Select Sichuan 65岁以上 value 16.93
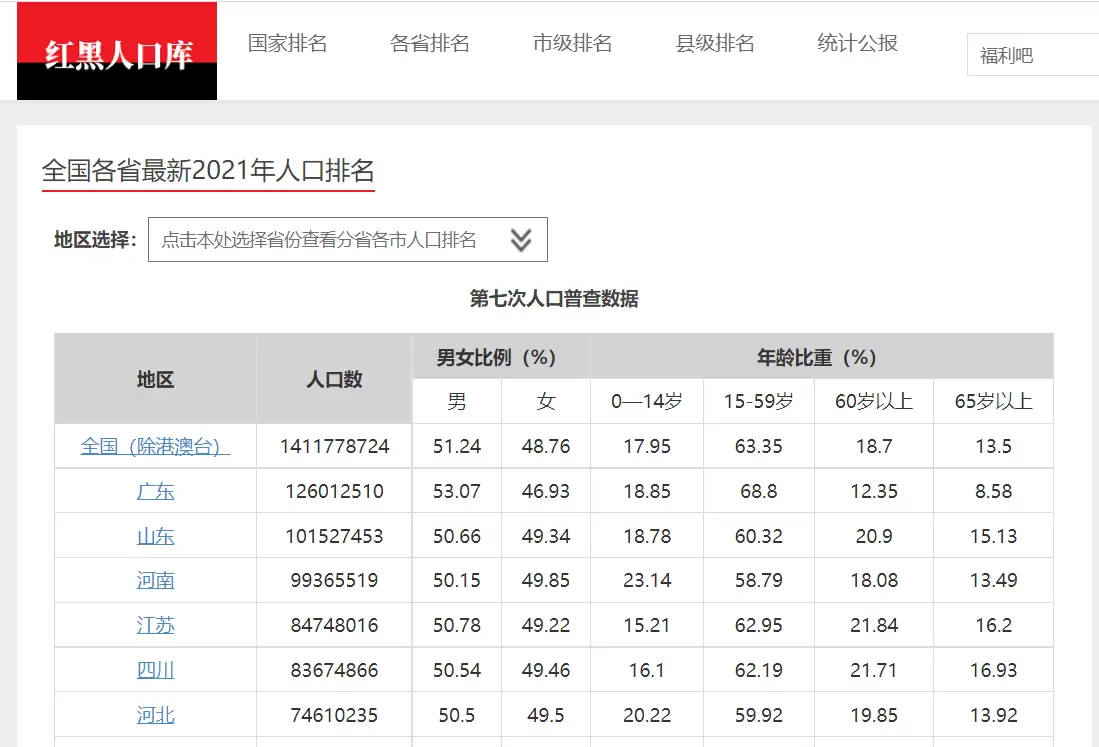Viewport: 1099px width, 747px height. [x=993, y=670]
